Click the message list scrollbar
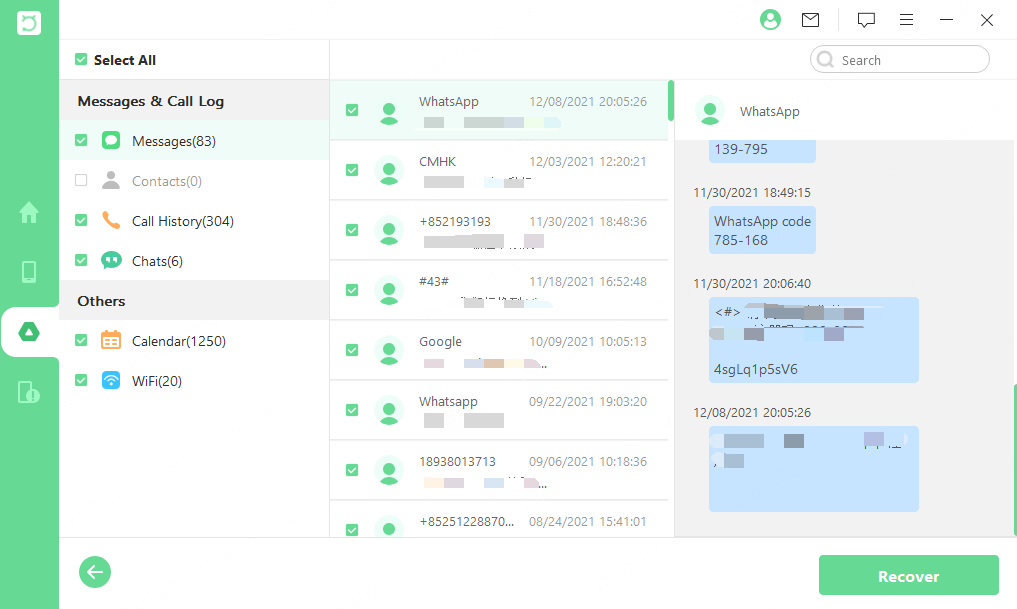This screenshot has height=609, width=1017. pos(671,100)
